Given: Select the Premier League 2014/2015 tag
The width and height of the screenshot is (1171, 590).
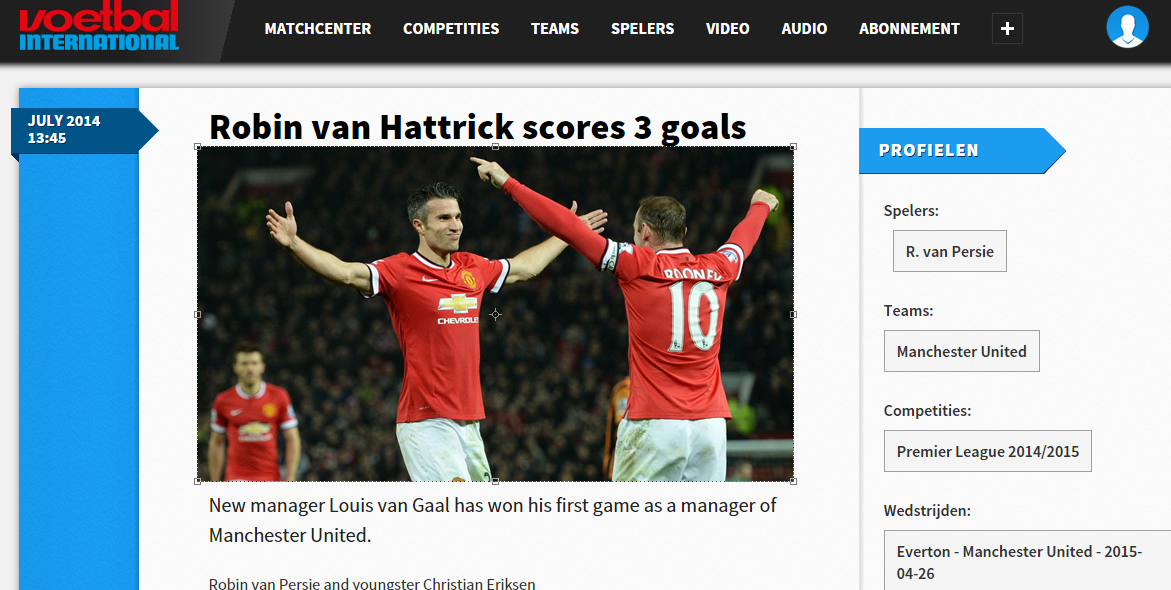Looking at the screenshot, I should (x=988, y=451).
